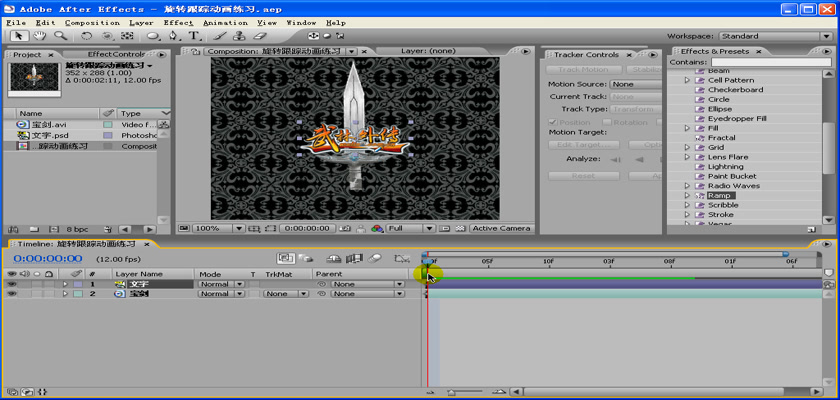Click the viewer 0:00:00:00 timecode button

point(308,228)
